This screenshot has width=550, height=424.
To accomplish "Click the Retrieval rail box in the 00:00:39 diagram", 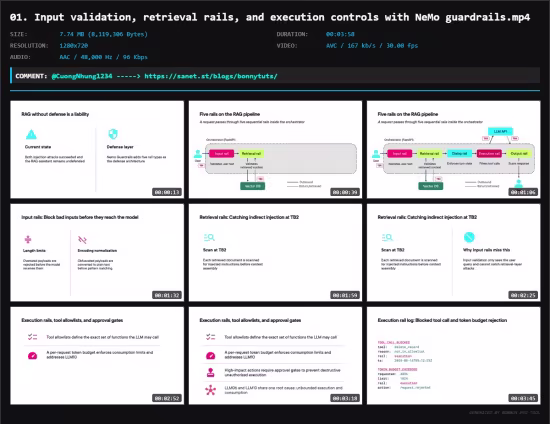I will tap(251, 154).
